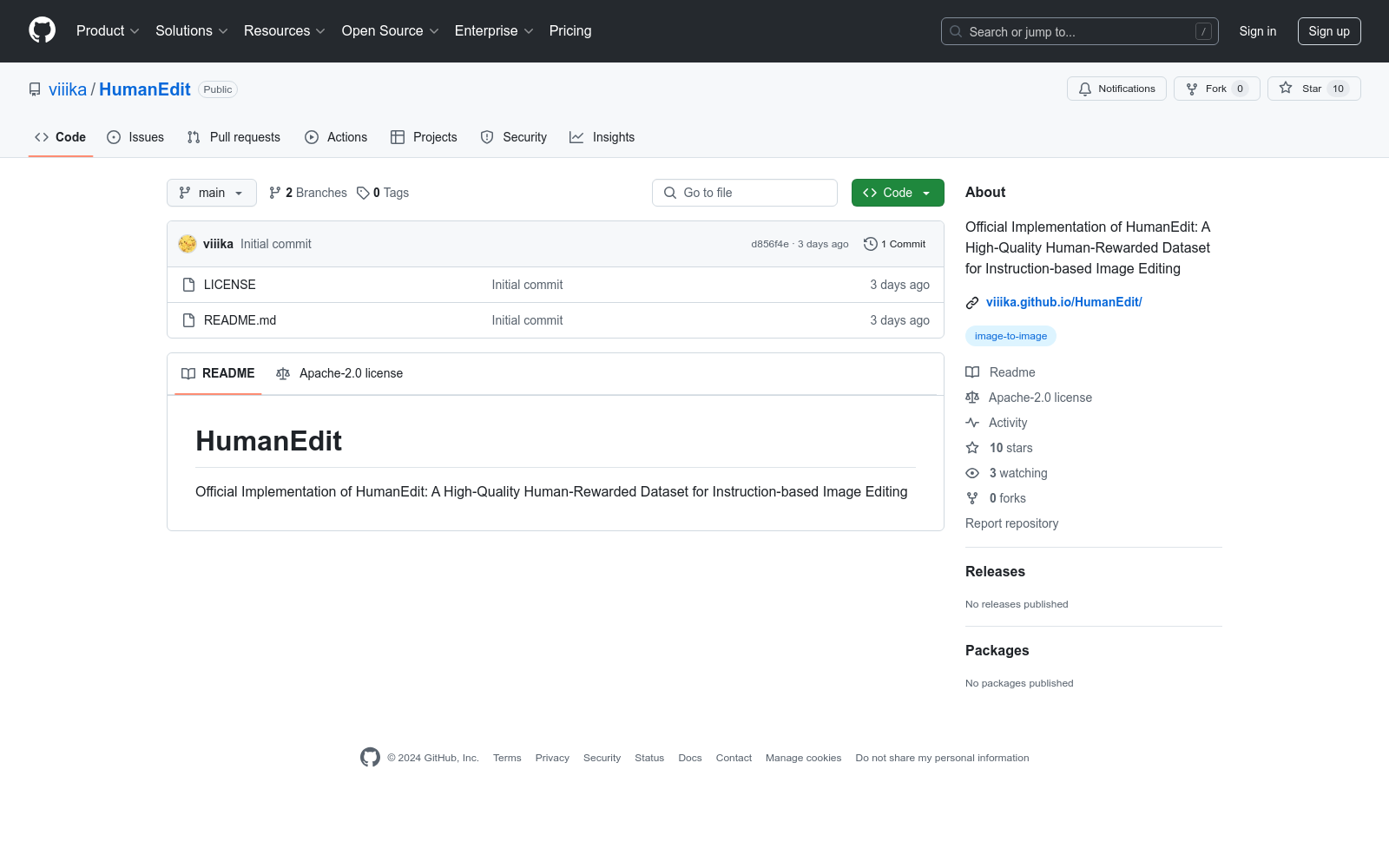The image size is (1389, 868).
Task: View the 10 stars link
Action: coord(1000,448)
